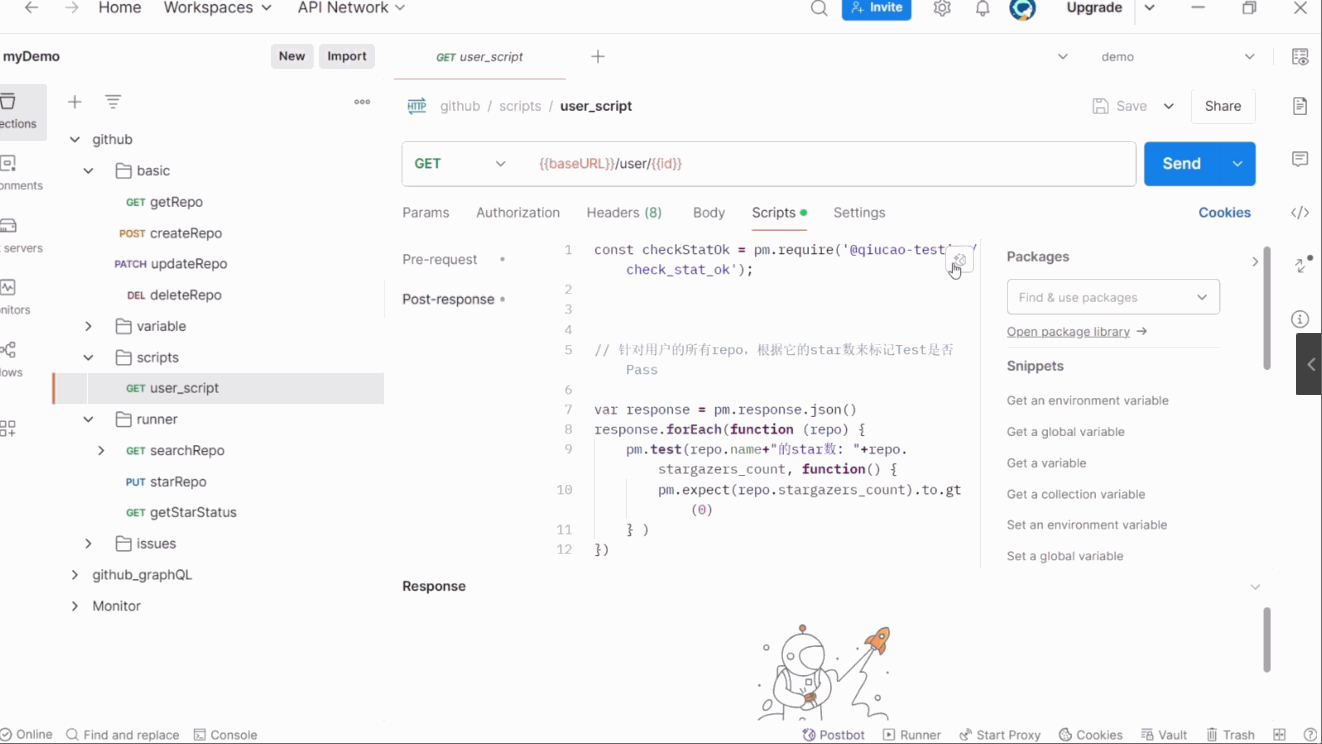Switch to Authorization tab
Screen dimensions: 1322x744
point(518,213)
